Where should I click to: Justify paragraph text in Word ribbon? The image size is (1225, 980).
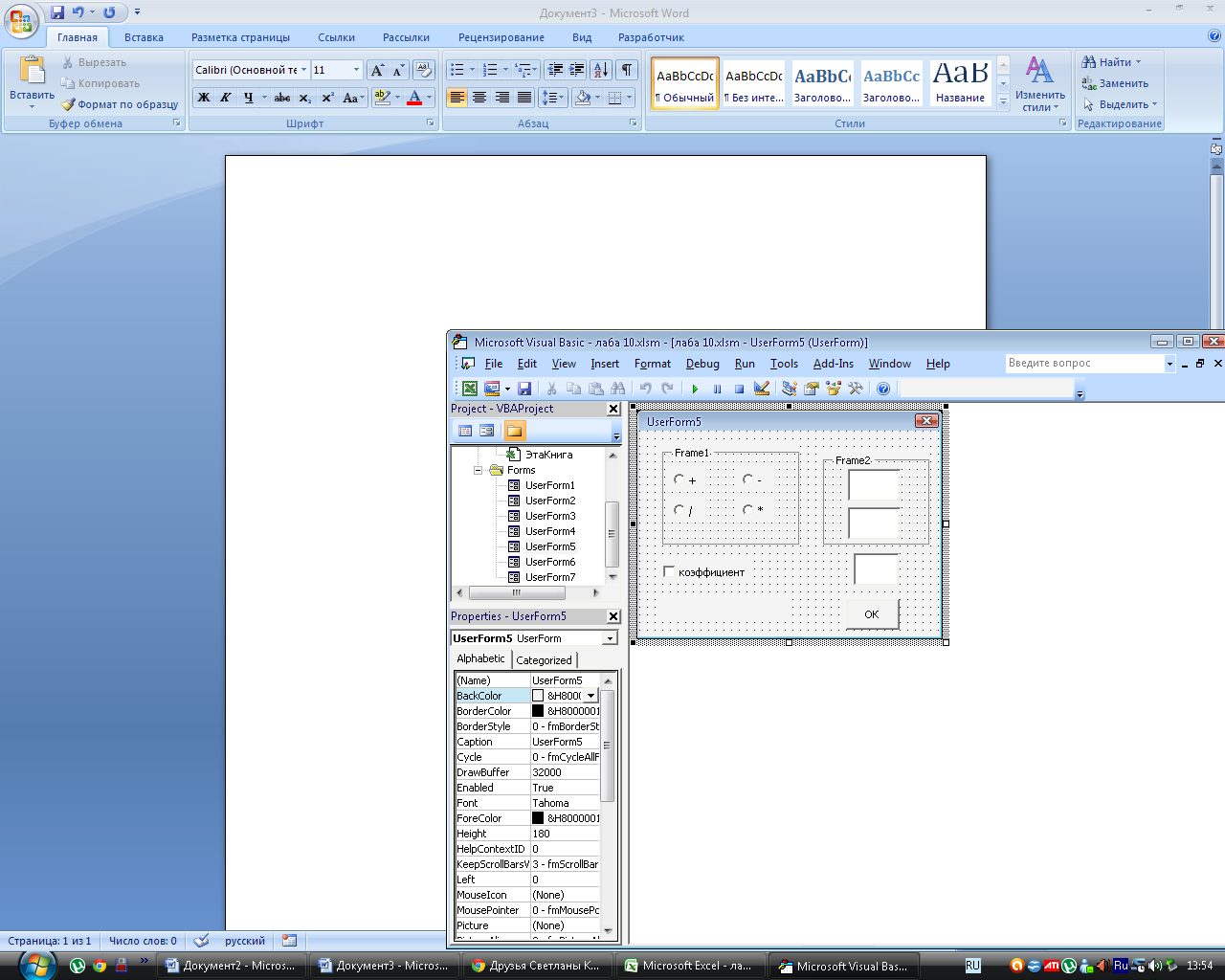click(524, 98)
